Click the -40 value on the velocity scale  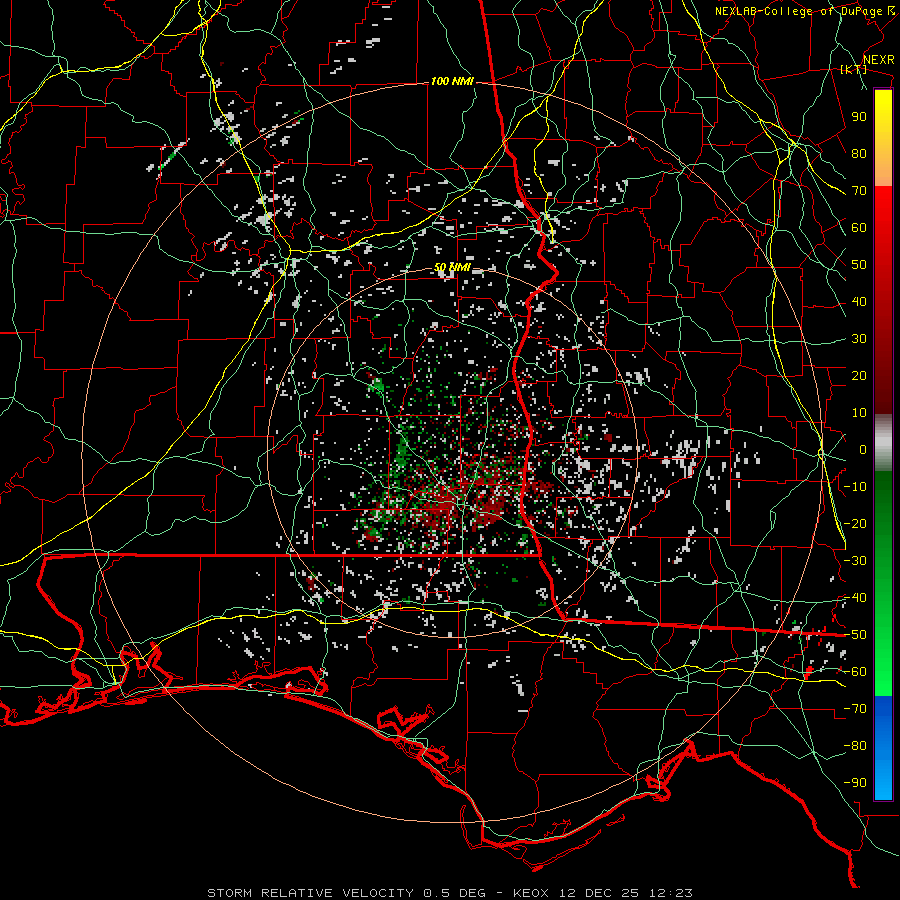coord(855,598)
